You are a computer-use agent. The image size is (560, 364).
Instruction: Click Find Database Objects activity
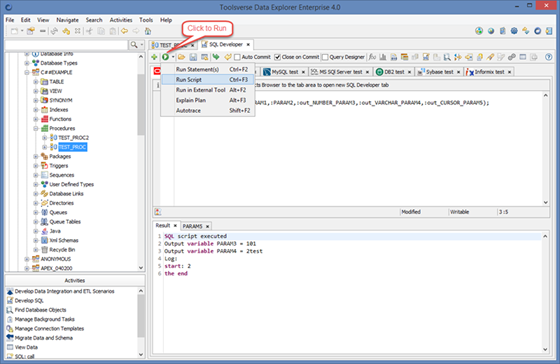[x=40, y=310]
